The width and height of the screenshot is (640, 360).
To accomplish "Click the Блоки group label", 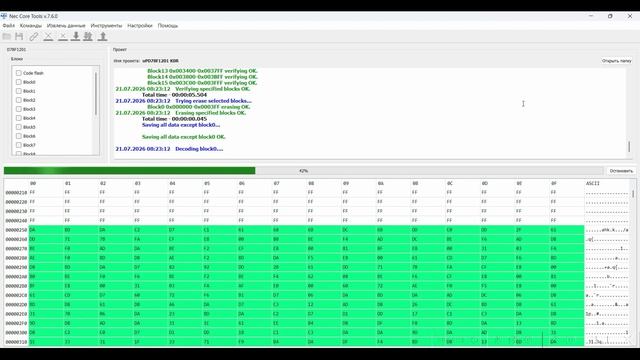I will point(17,59).
